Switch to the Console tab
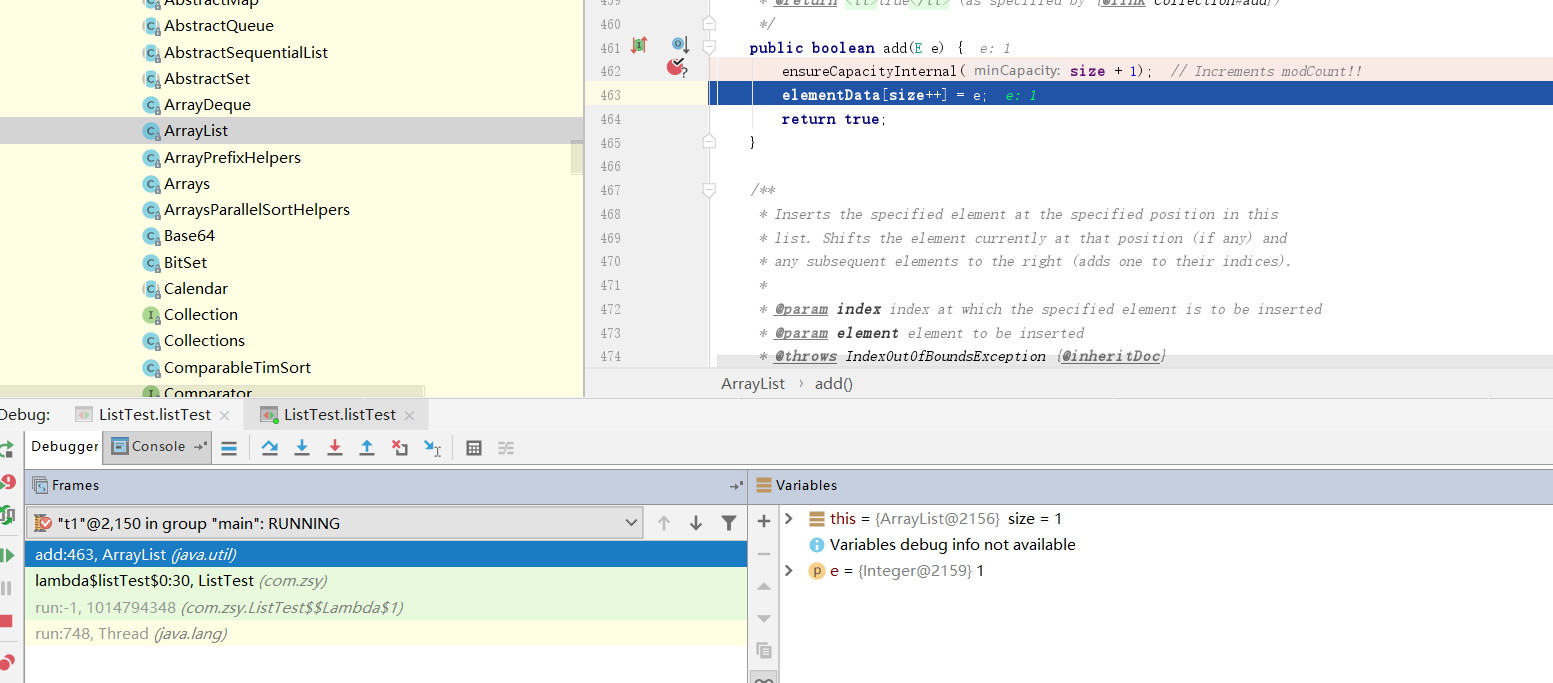This screenshot has width=1553, height=683. click(150, 447)
